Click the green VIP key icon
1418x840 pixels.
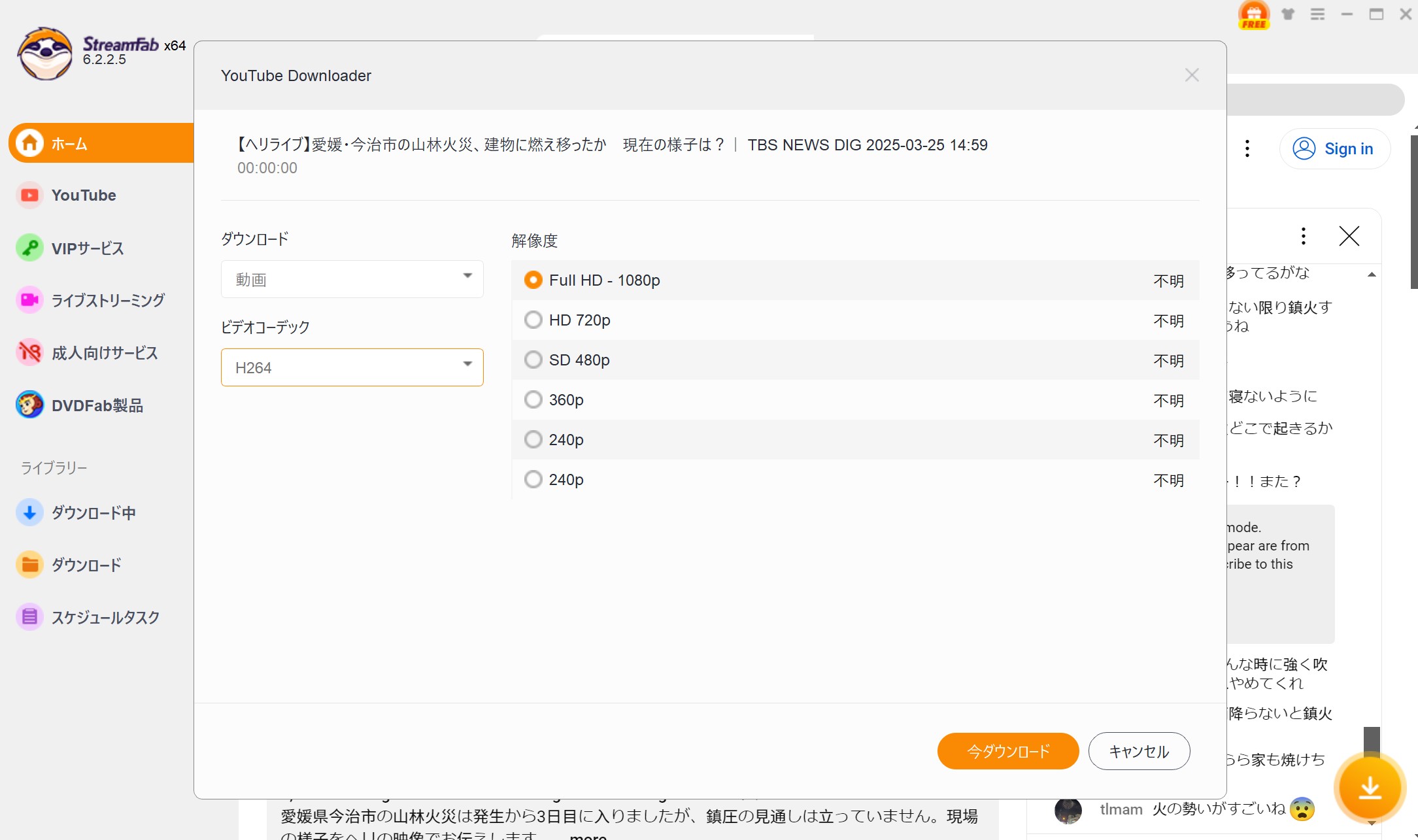click(29, 248)
